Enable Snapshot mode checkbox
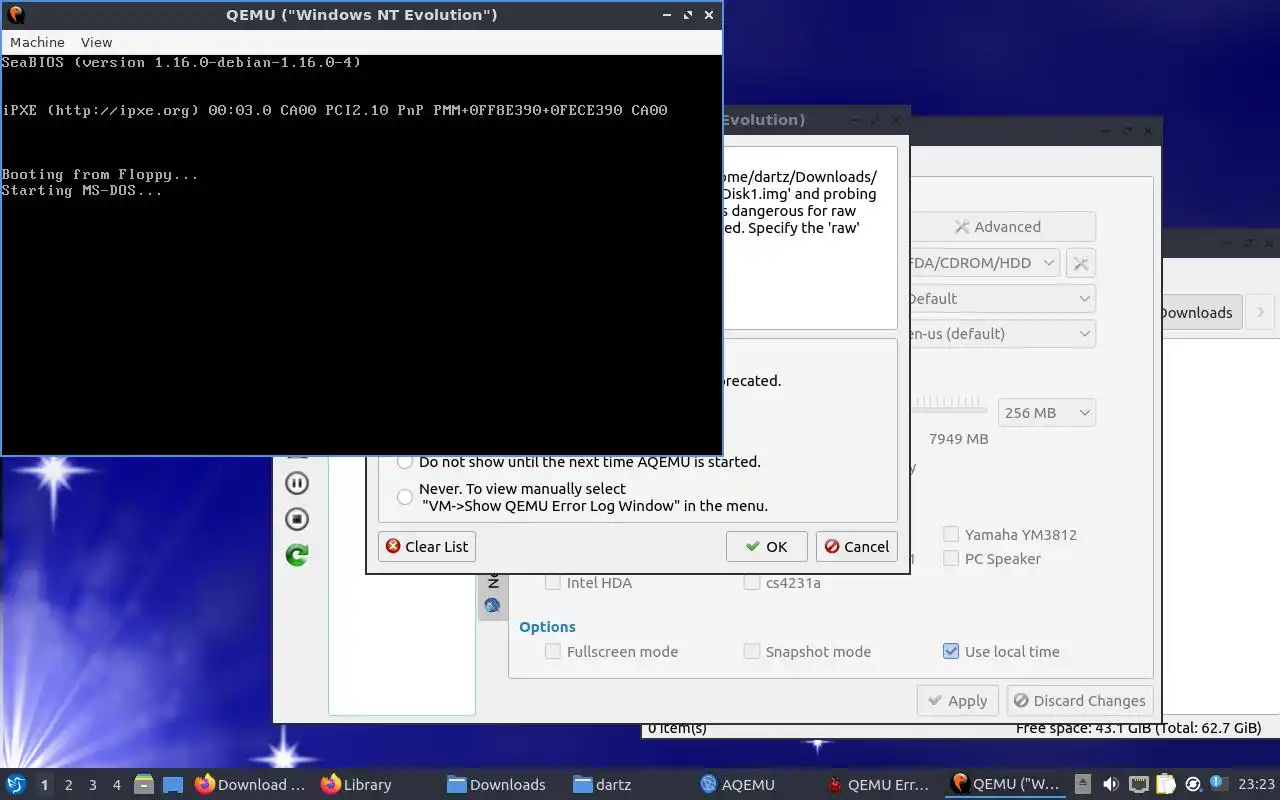This screenshot has width=1280, height=800. pyautogui.click(x=752, y=652)
